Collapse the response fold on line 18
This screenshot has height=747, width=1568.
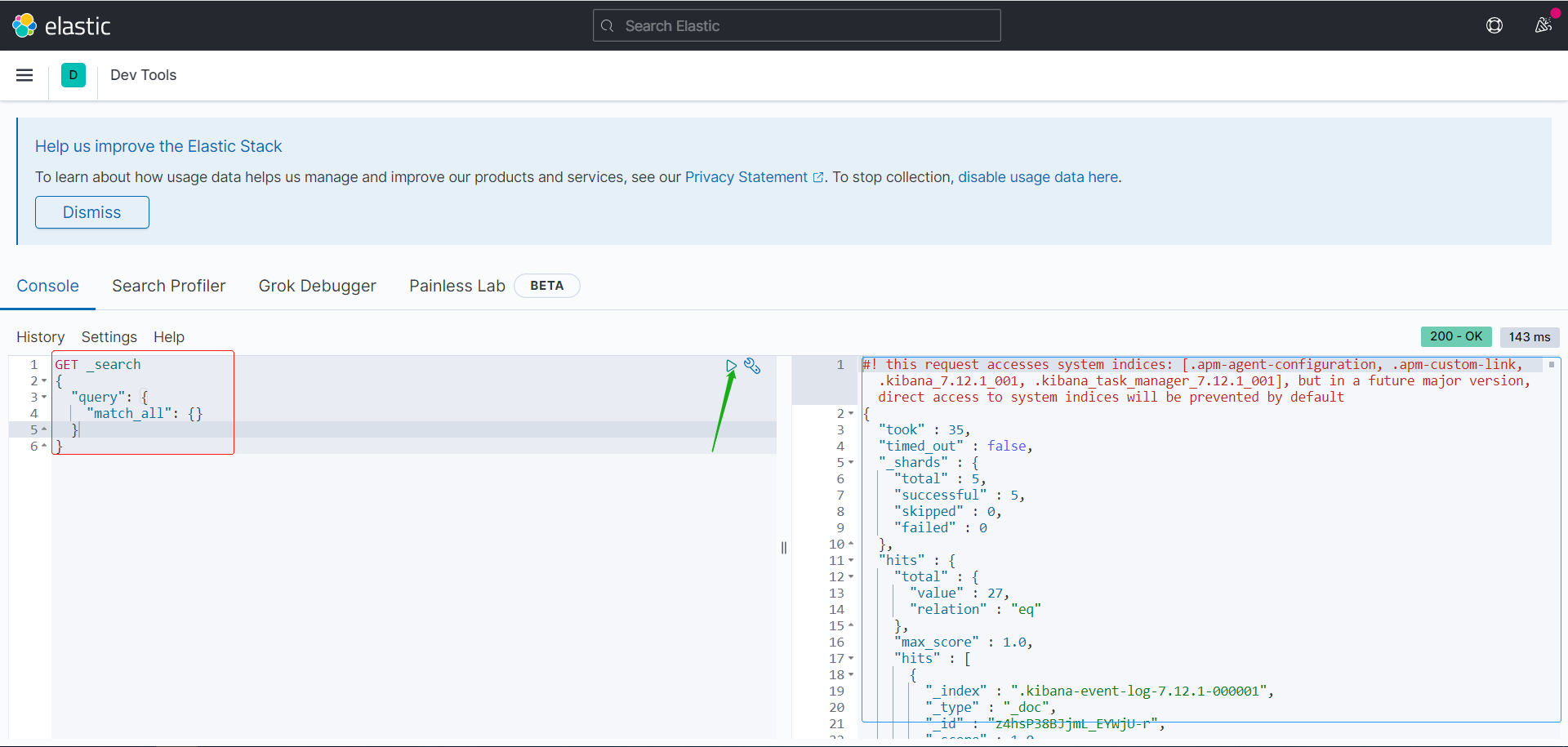(x=851, y=675)
